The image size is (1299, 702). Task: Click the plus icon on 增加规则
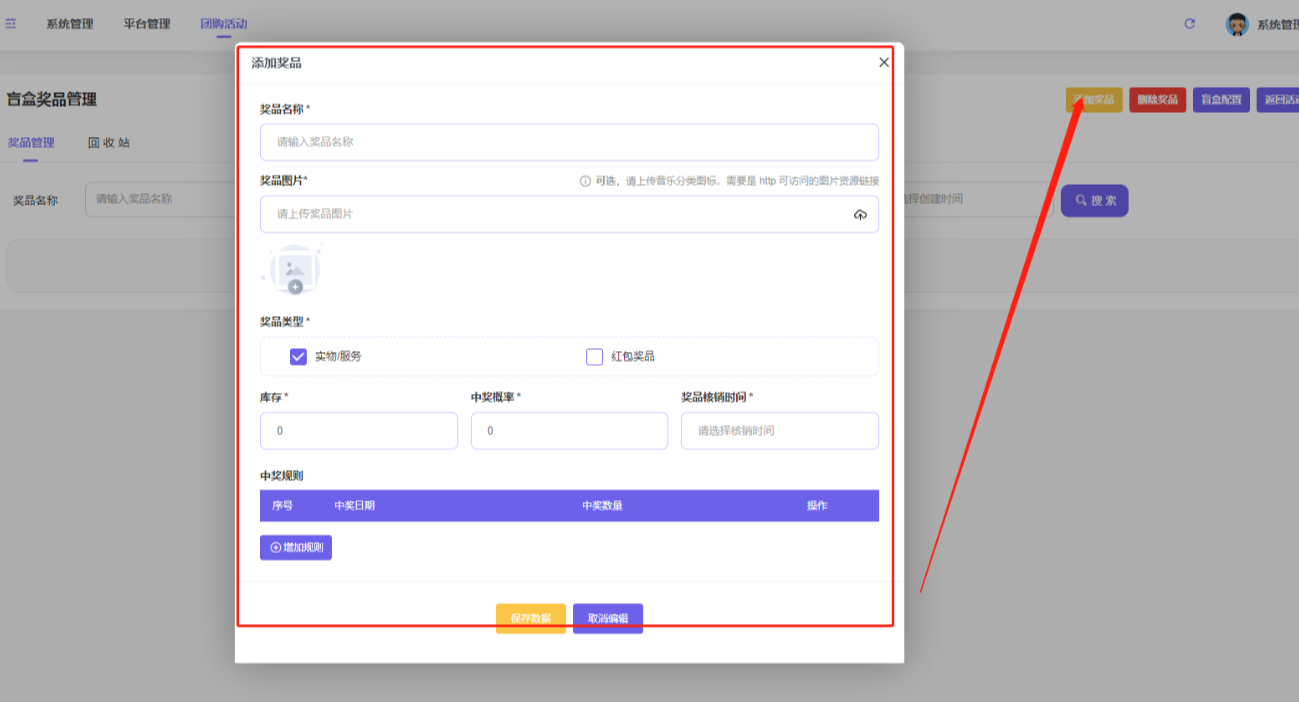[274, 547]
